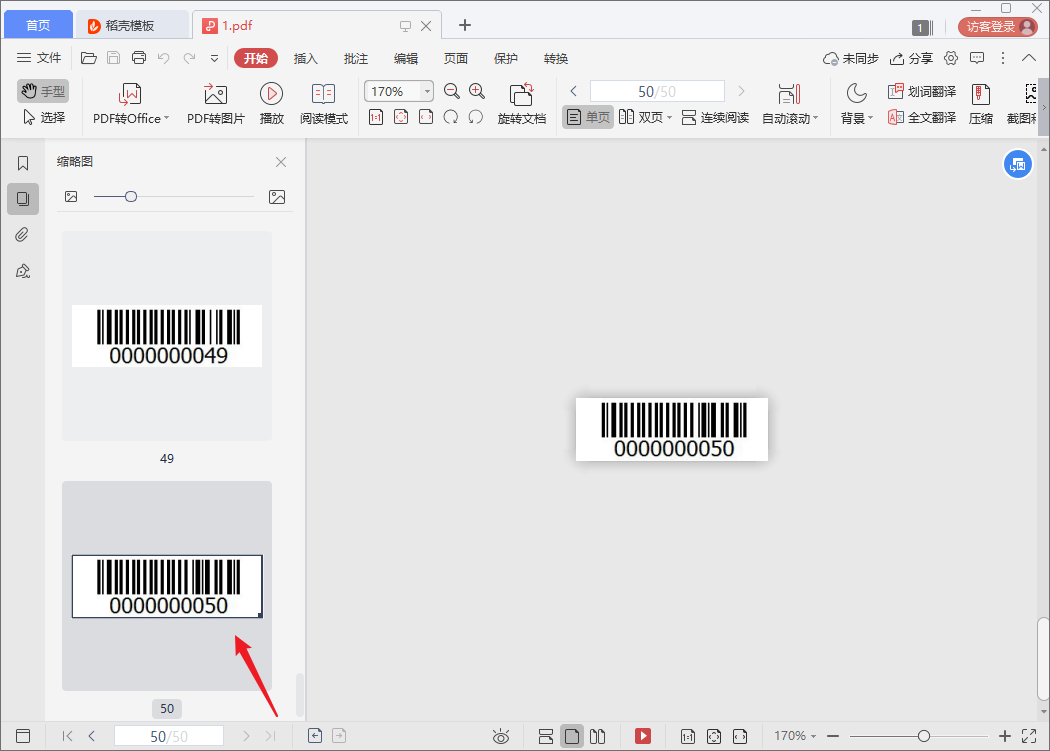The image size is (1050, 751).
Task: Adjust the thumbnail size slider
Action: [x=131, y=197]
